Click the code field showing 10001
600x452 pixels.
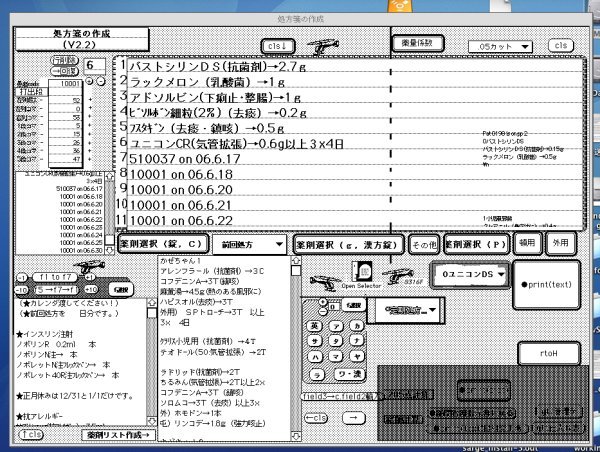point(65,84)
